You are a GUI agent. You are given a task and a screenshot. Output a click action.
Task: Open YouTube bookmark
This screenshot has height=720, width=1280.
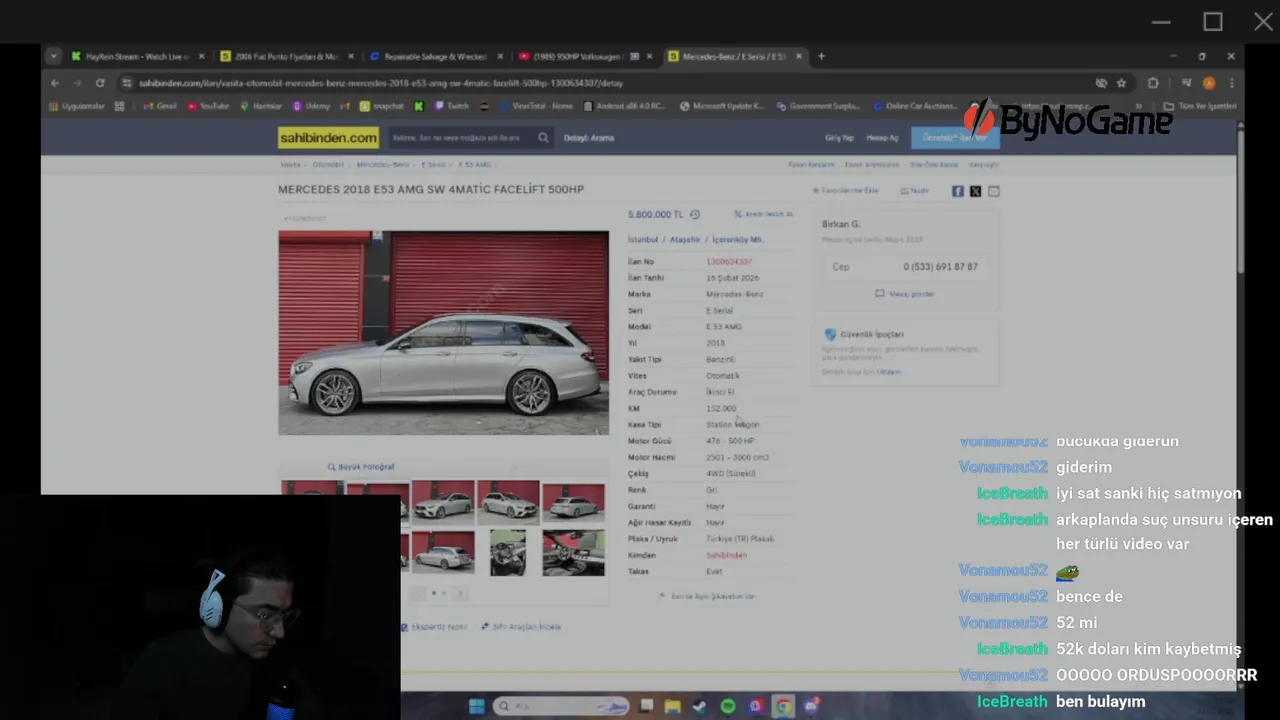pos(208,106)
